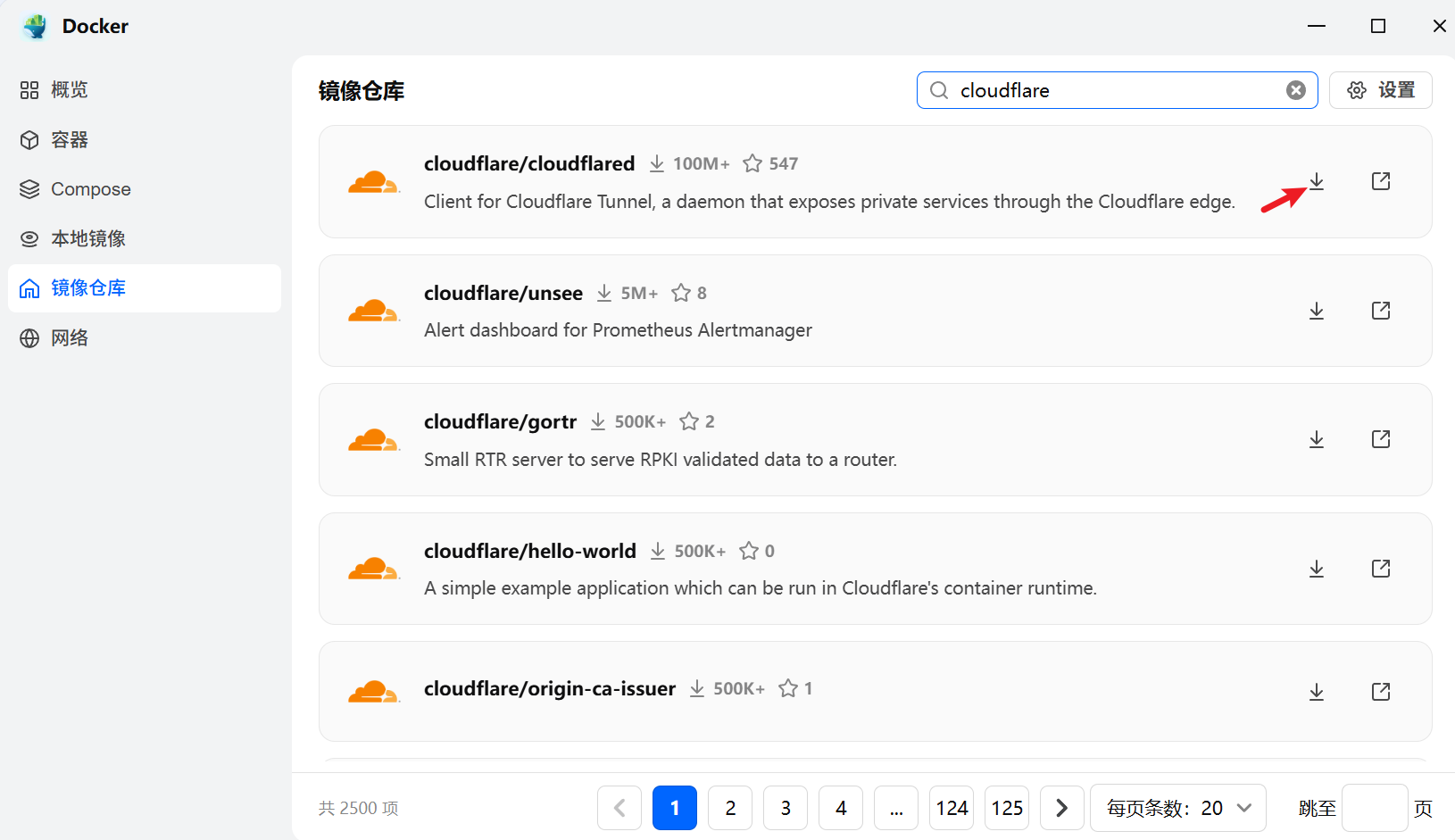Open the 概览 overview section
1455x840 pixels.
pyautogui.click(x=145, y=90)
